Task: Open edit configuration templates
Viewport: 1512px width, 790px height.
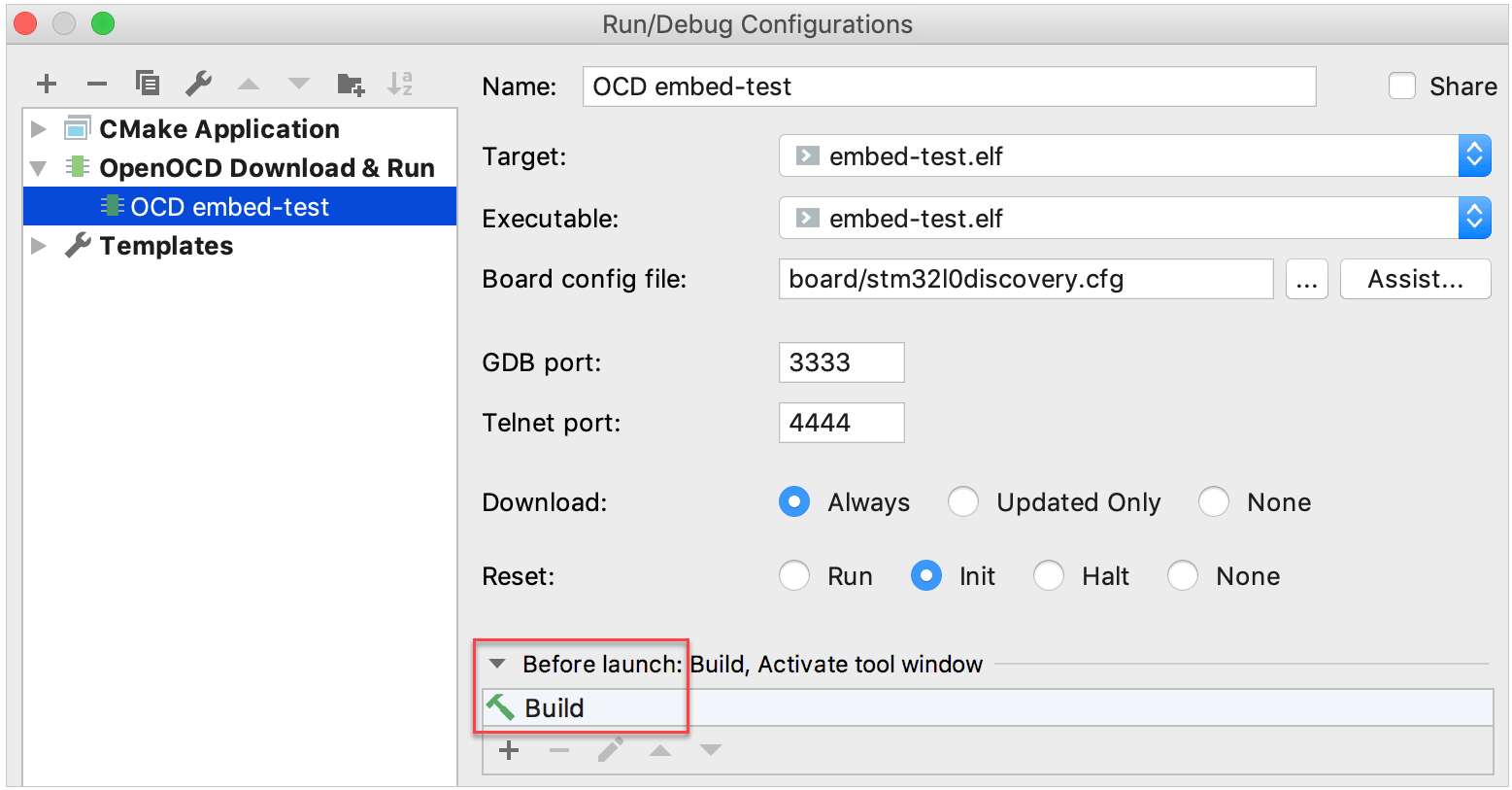Action: tap(198, 84)
